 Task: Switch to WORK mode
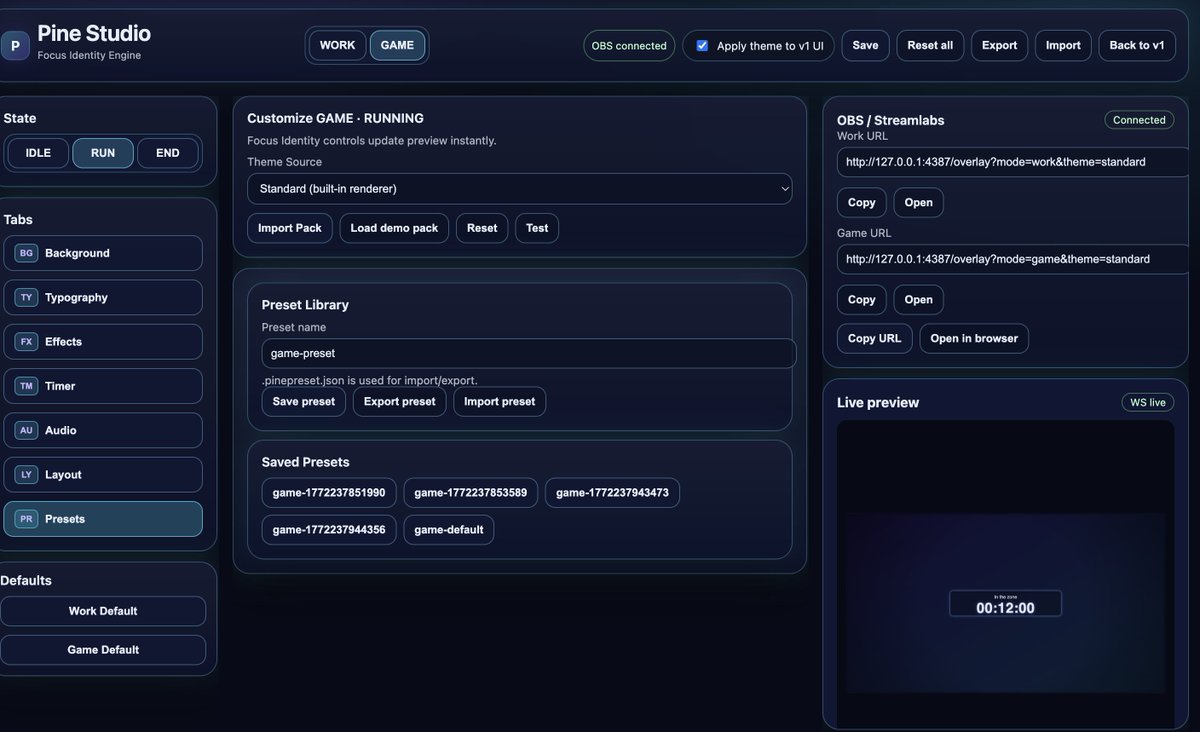click(337, 45)
